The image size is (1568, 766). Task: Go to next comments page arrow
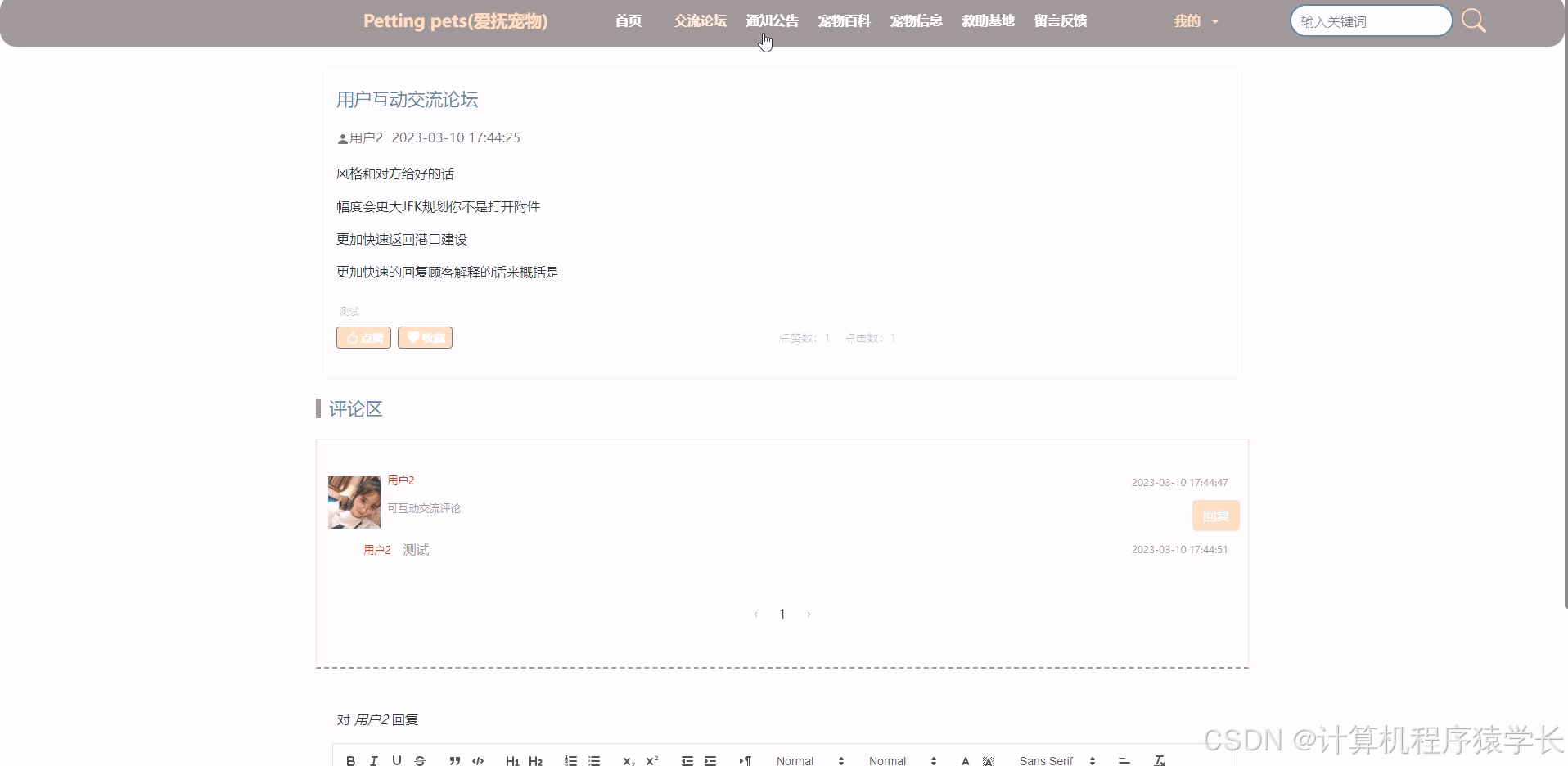(x=809, y=615)
